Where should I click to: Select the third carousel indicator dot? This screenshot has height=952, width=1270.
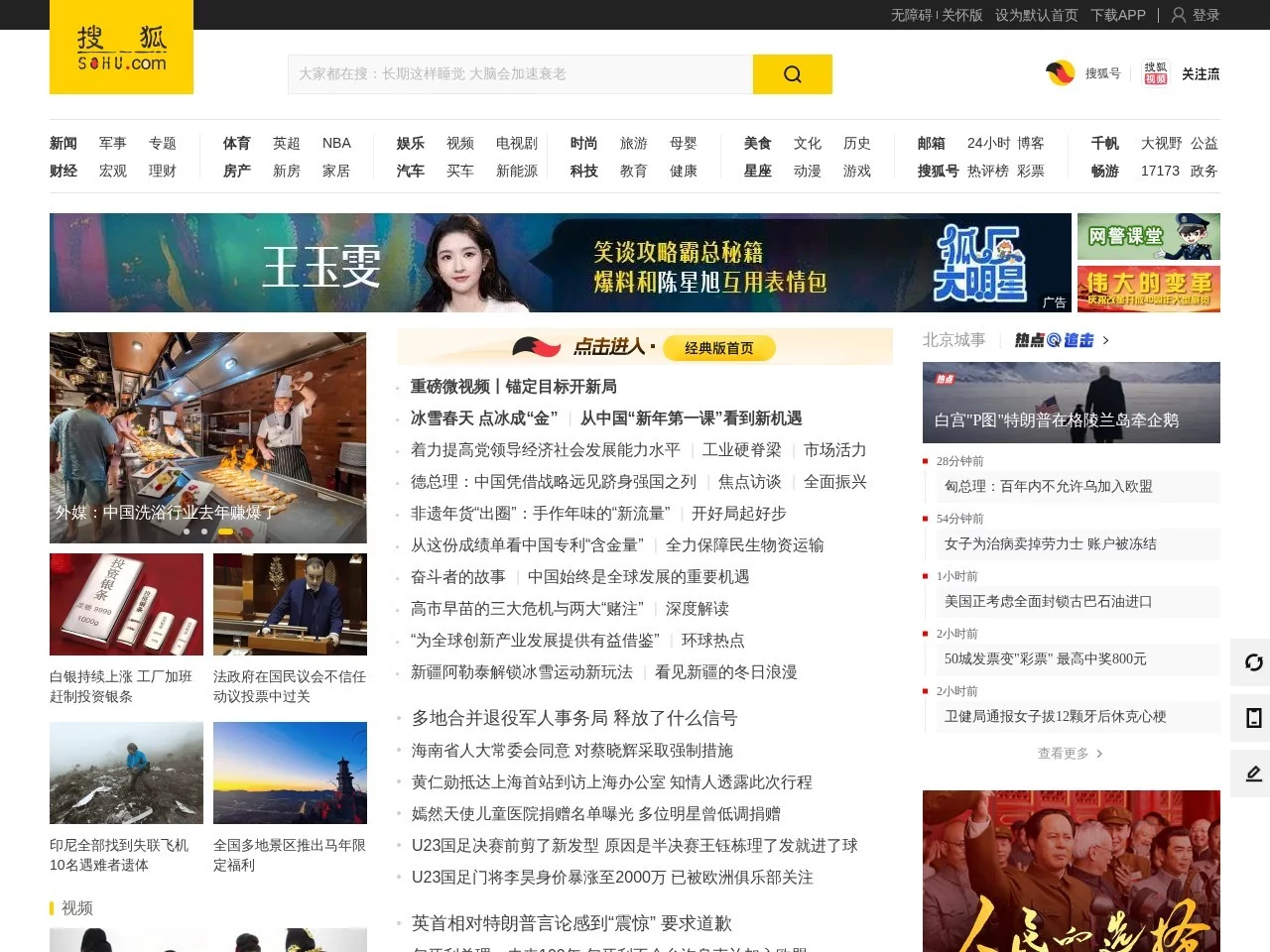click(225, 532)
